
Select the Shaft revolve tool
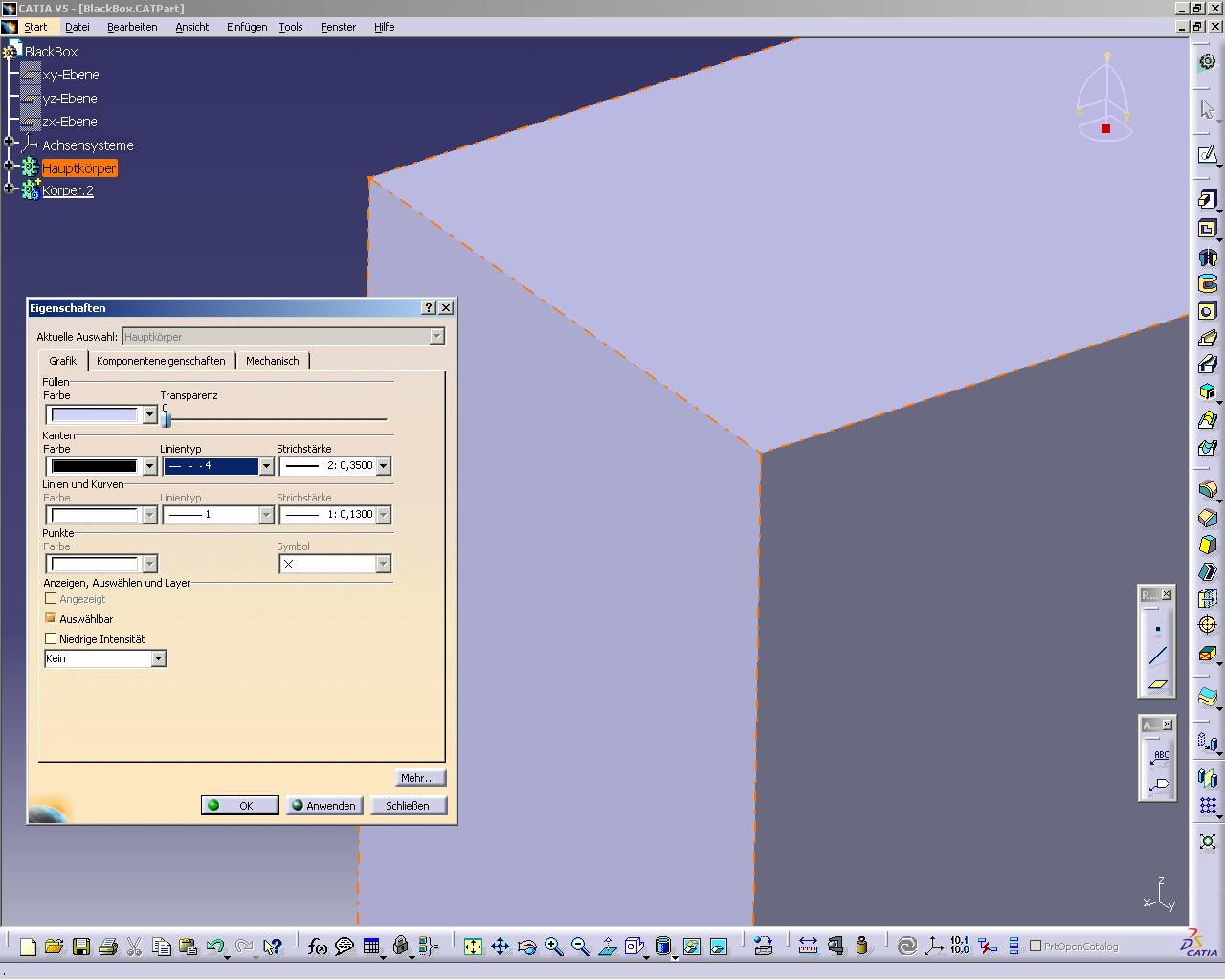(x=1208, y=256)
